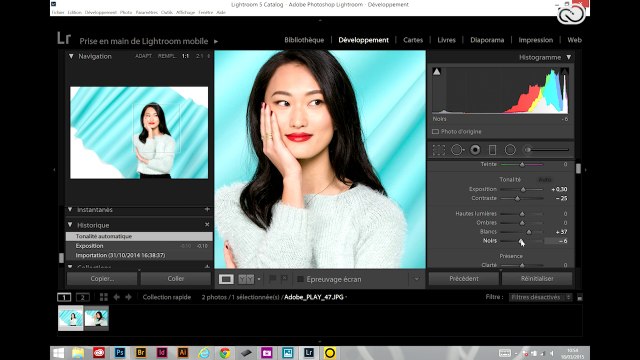Open the Diaporama module

(x=487, y=40)
